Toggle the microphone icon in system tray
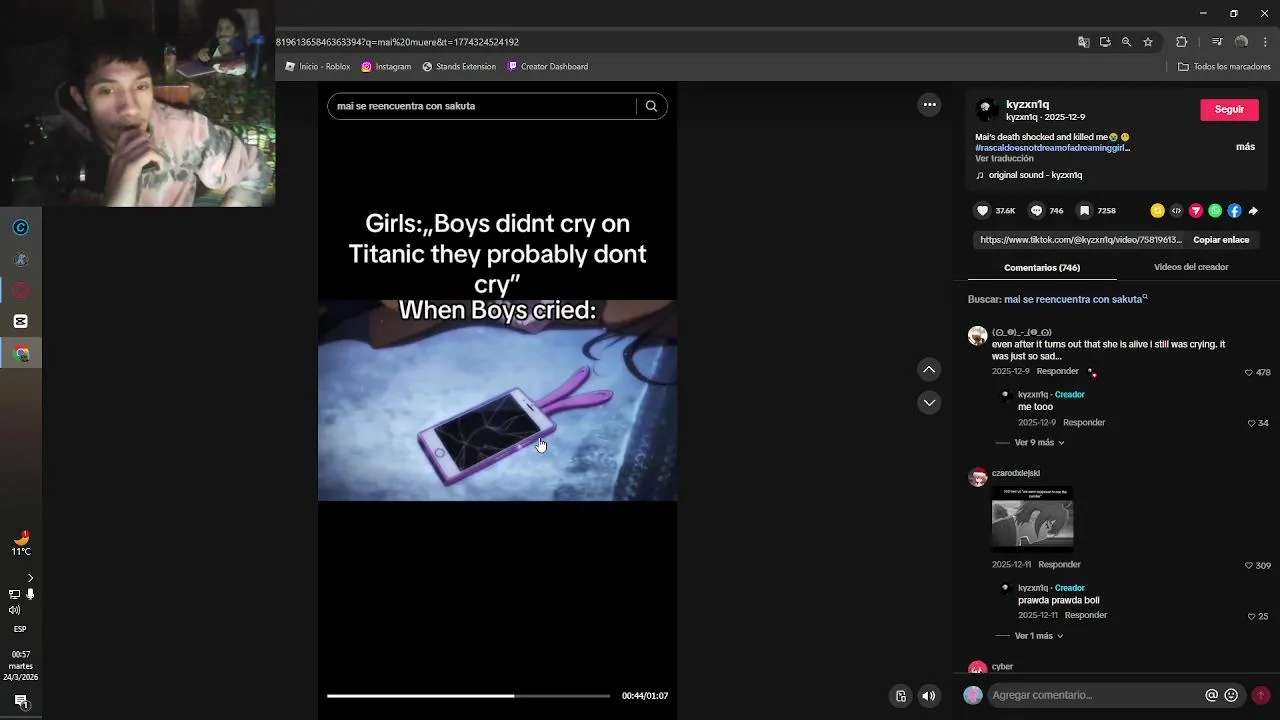The image size is (1280, 720). coord(30,594)
